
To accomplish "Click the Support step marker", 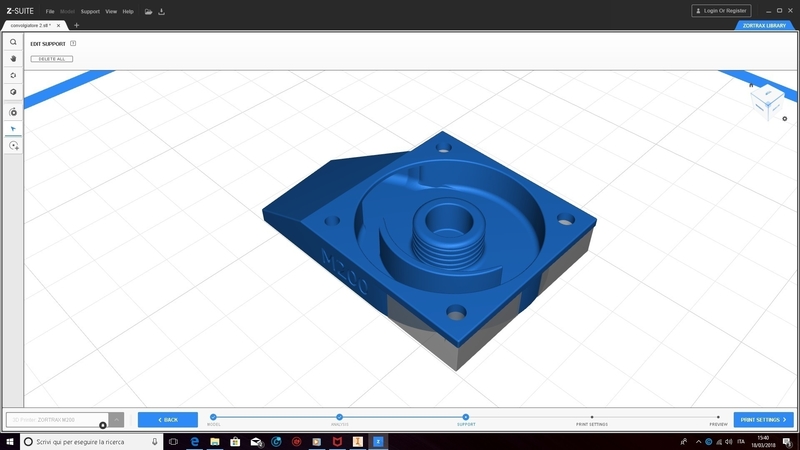I will point(465,417).
